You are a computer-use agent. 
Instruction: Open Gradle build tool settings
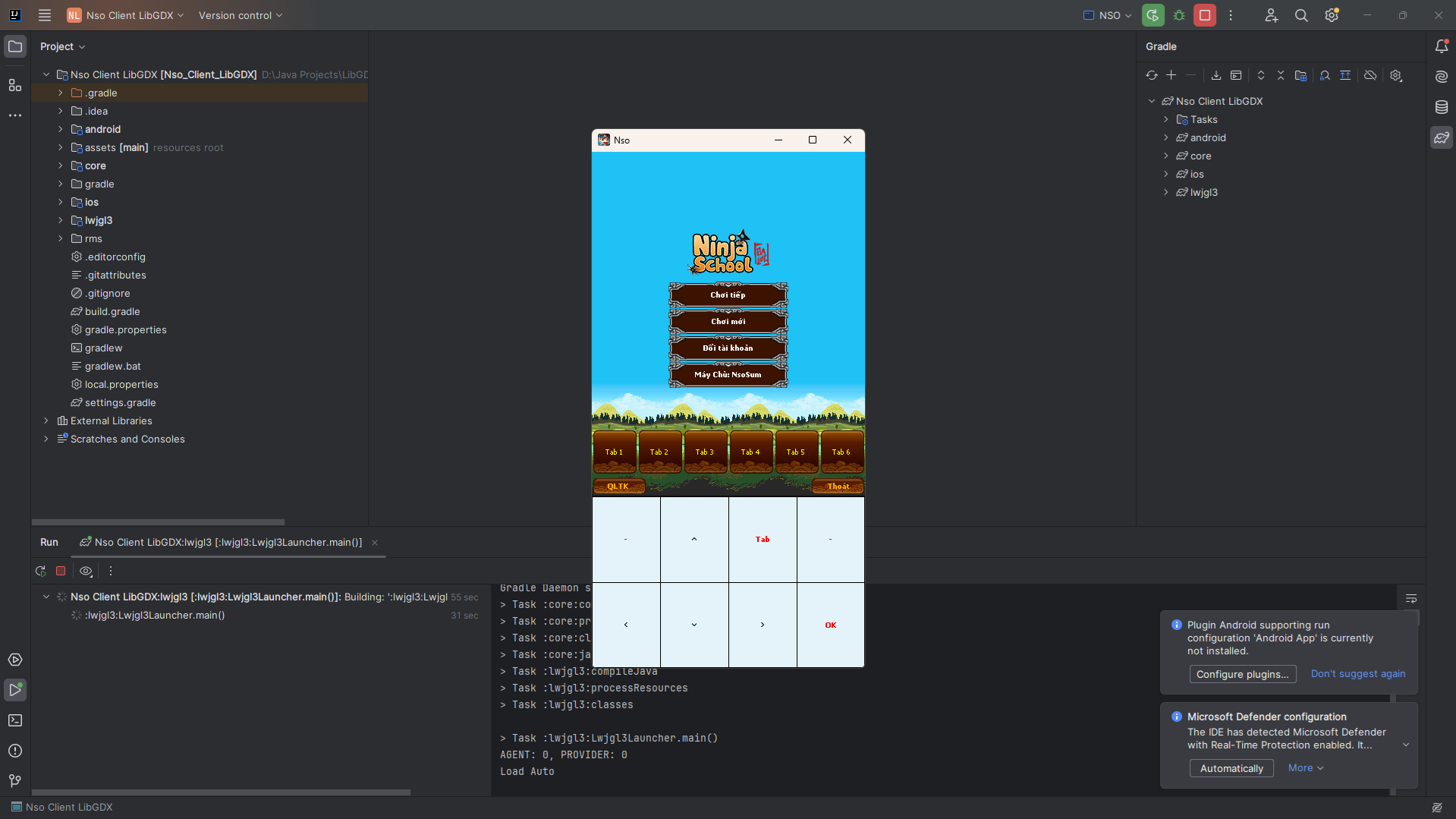(1396, 75)
